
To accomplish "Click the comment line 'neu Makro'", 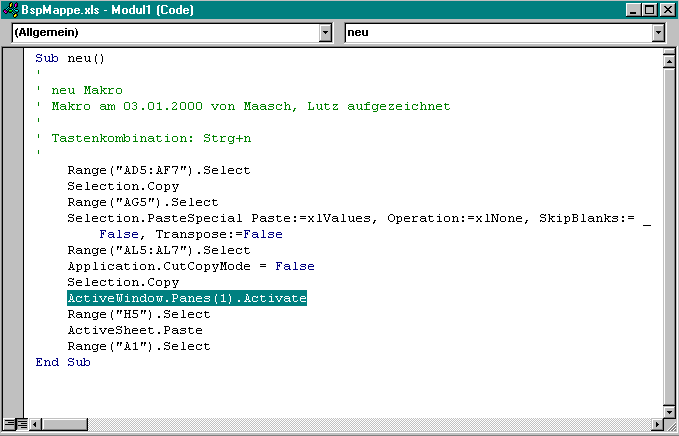I will (x=87, y=90).
